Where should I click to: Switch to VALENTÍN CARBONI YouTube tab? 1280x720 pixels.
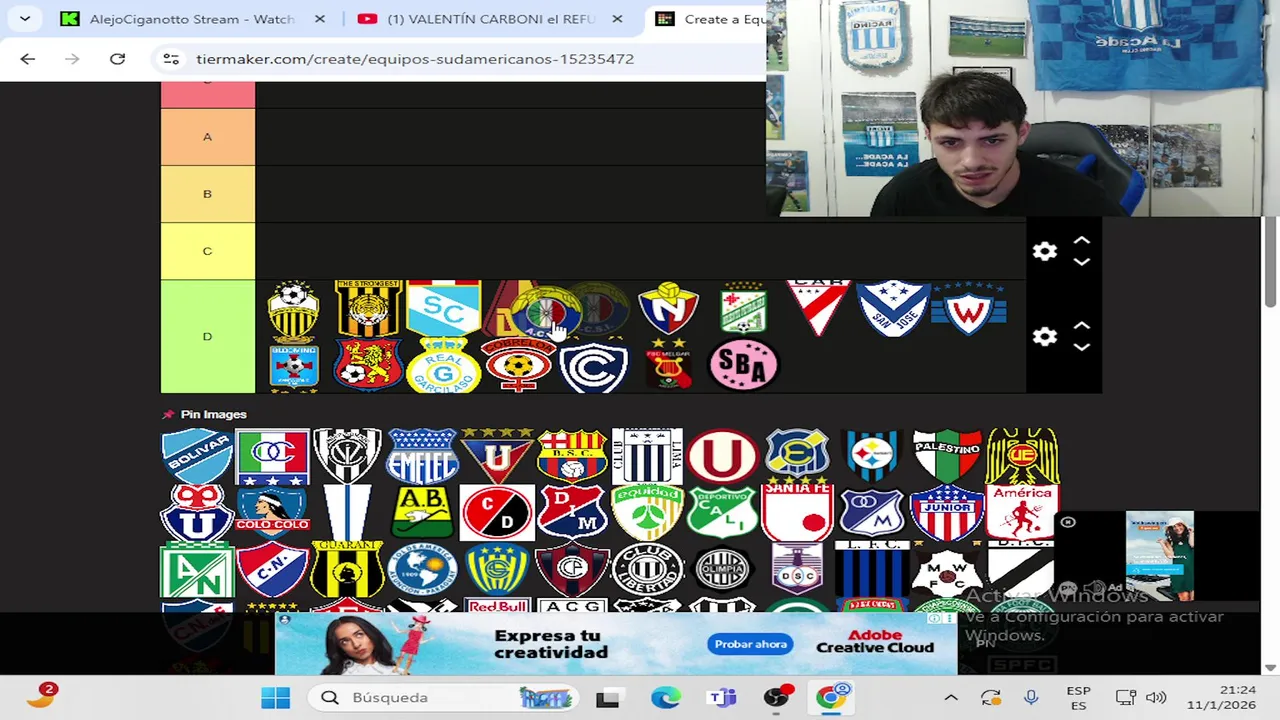coord(490,19)
